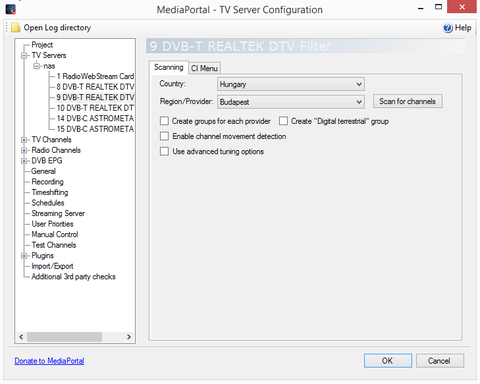Open the Streaming Server item

coord(58,213)
